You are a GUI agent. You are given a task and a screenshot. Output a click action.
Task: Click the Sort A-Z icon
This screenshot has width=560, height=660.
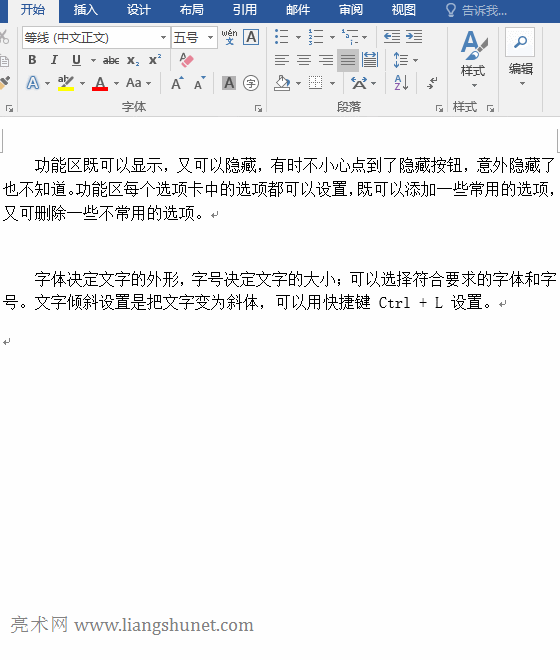pyautogui.click(x=401, y=83)
